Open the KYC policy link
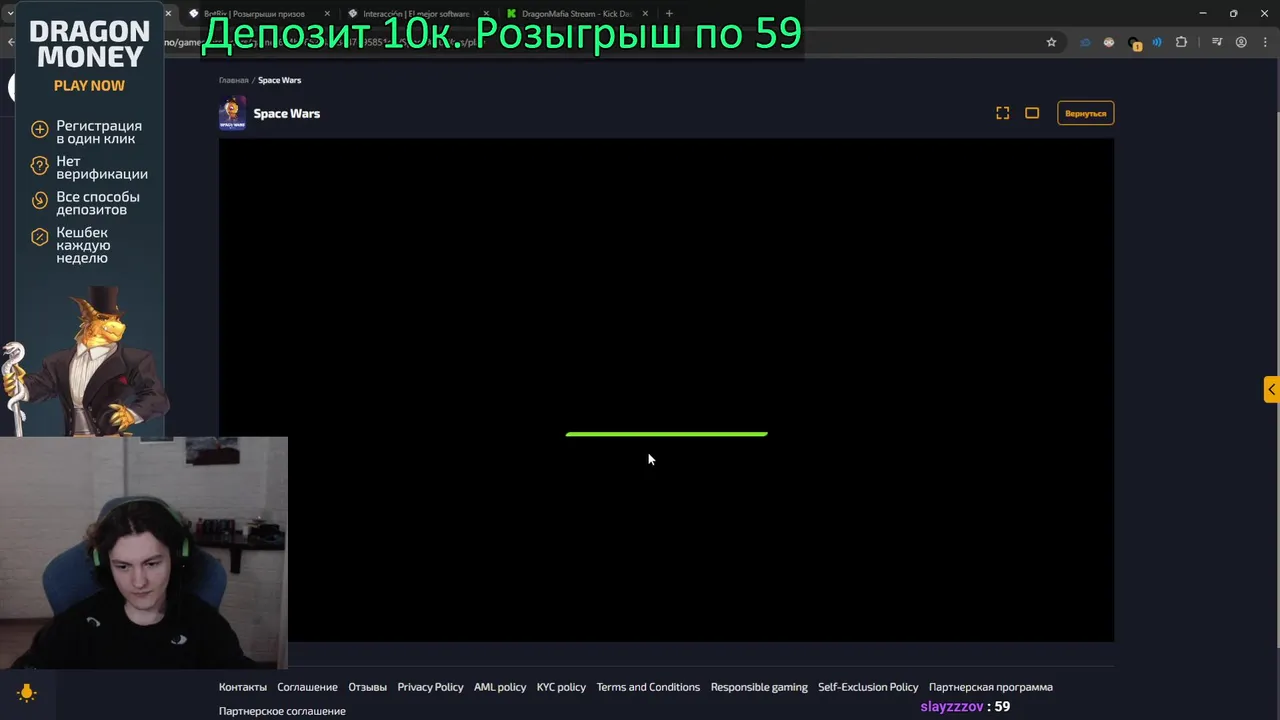Image resolution: width=1280 pixels, height=720 pixels. click(x=561, y=687)
